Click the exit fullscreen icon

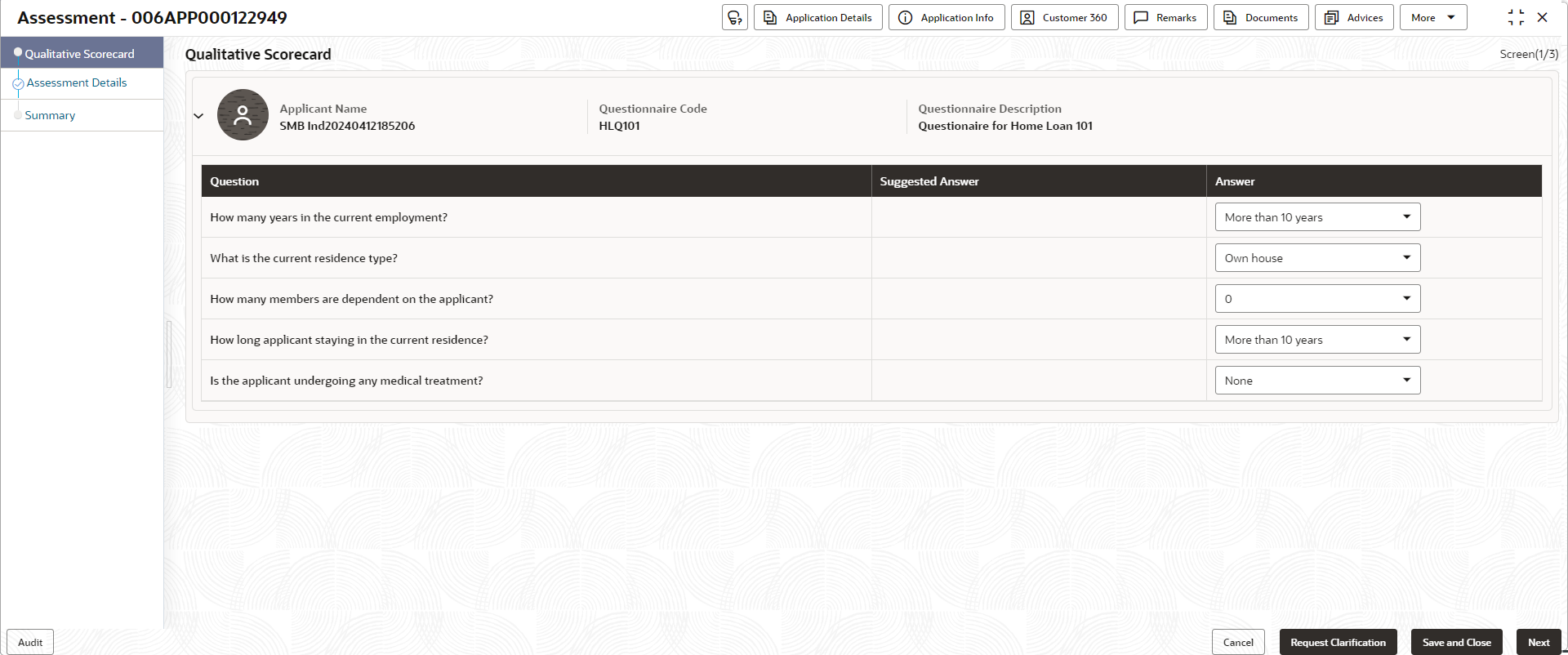(1516, 17)
